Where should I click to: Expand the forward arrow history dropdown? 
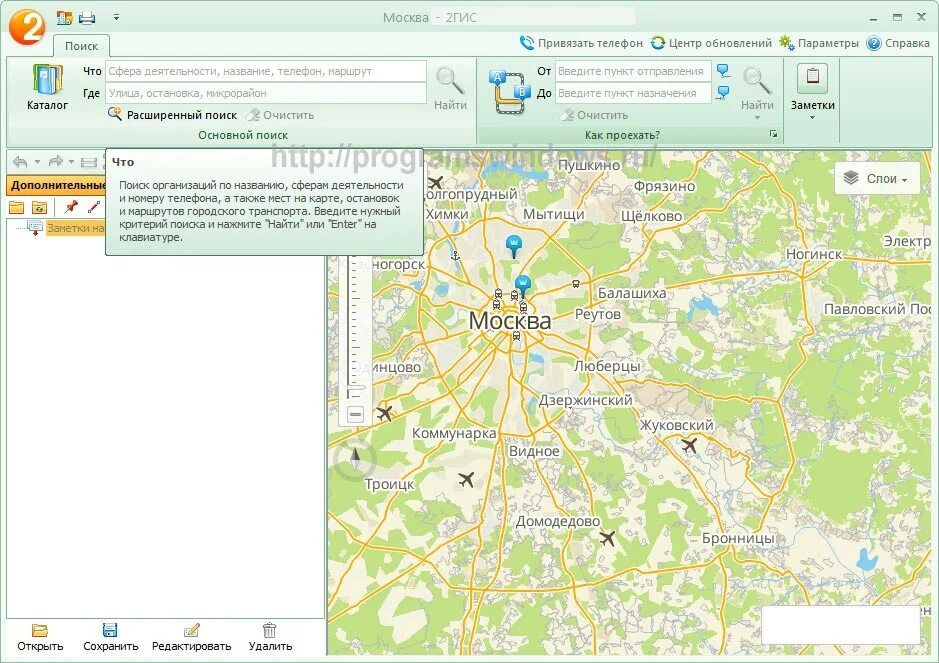click(x=71, y=162)
